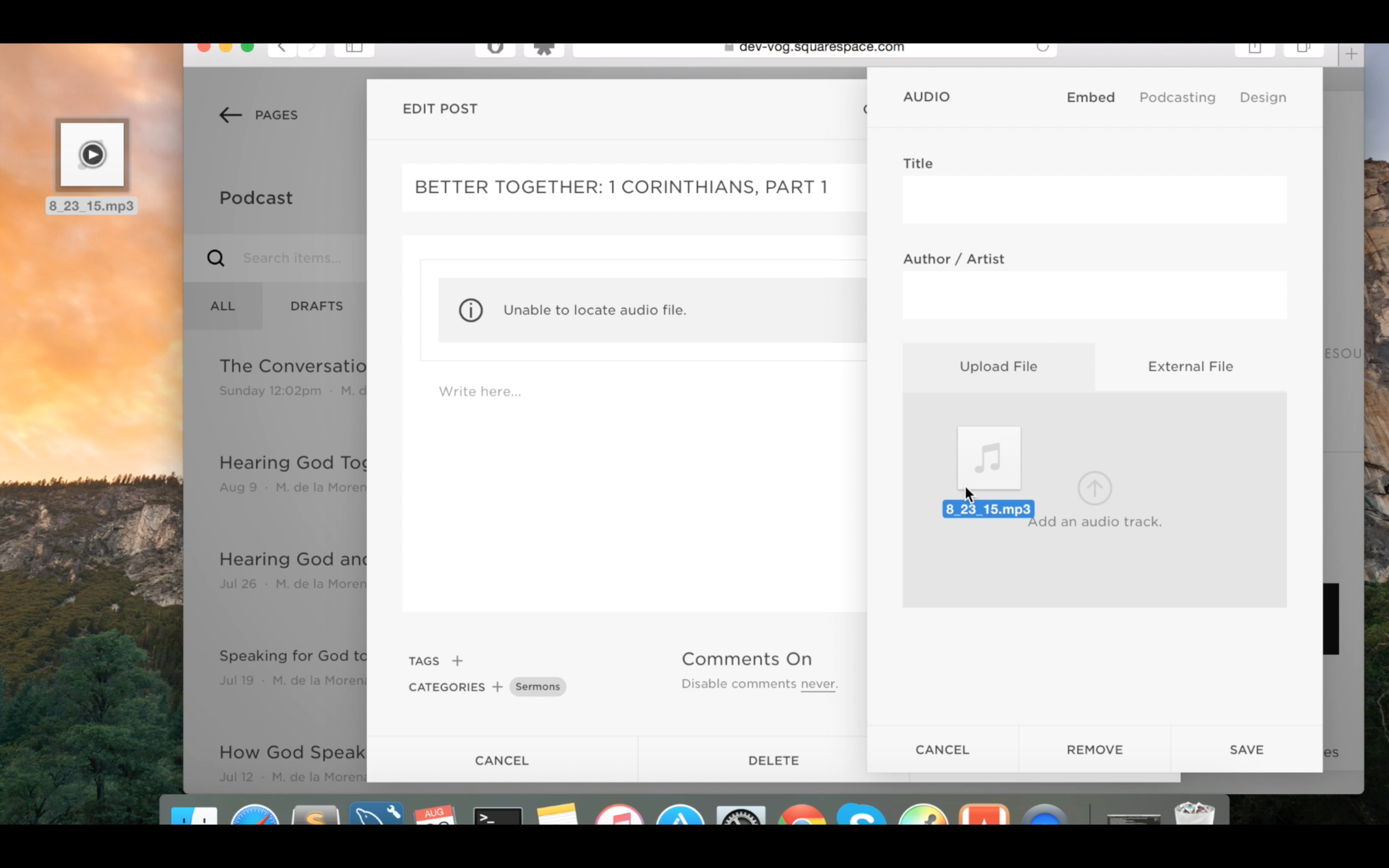Show ALL podcast items
This screenshot has height=868, width=1389.
pyautogui.click(x=223, y=306)
